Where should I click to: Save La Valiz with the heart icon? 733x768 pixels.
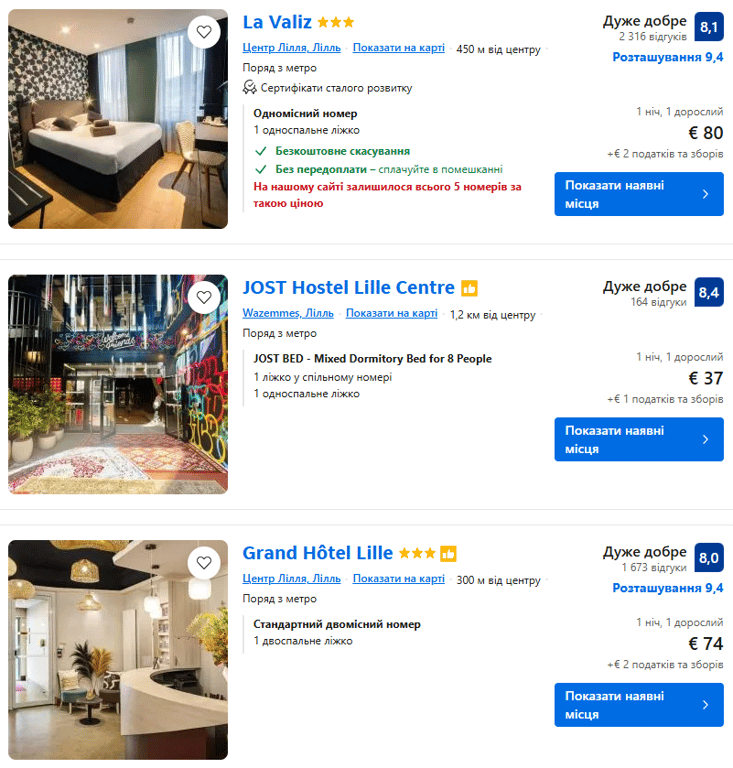click(x=204, y=32)
